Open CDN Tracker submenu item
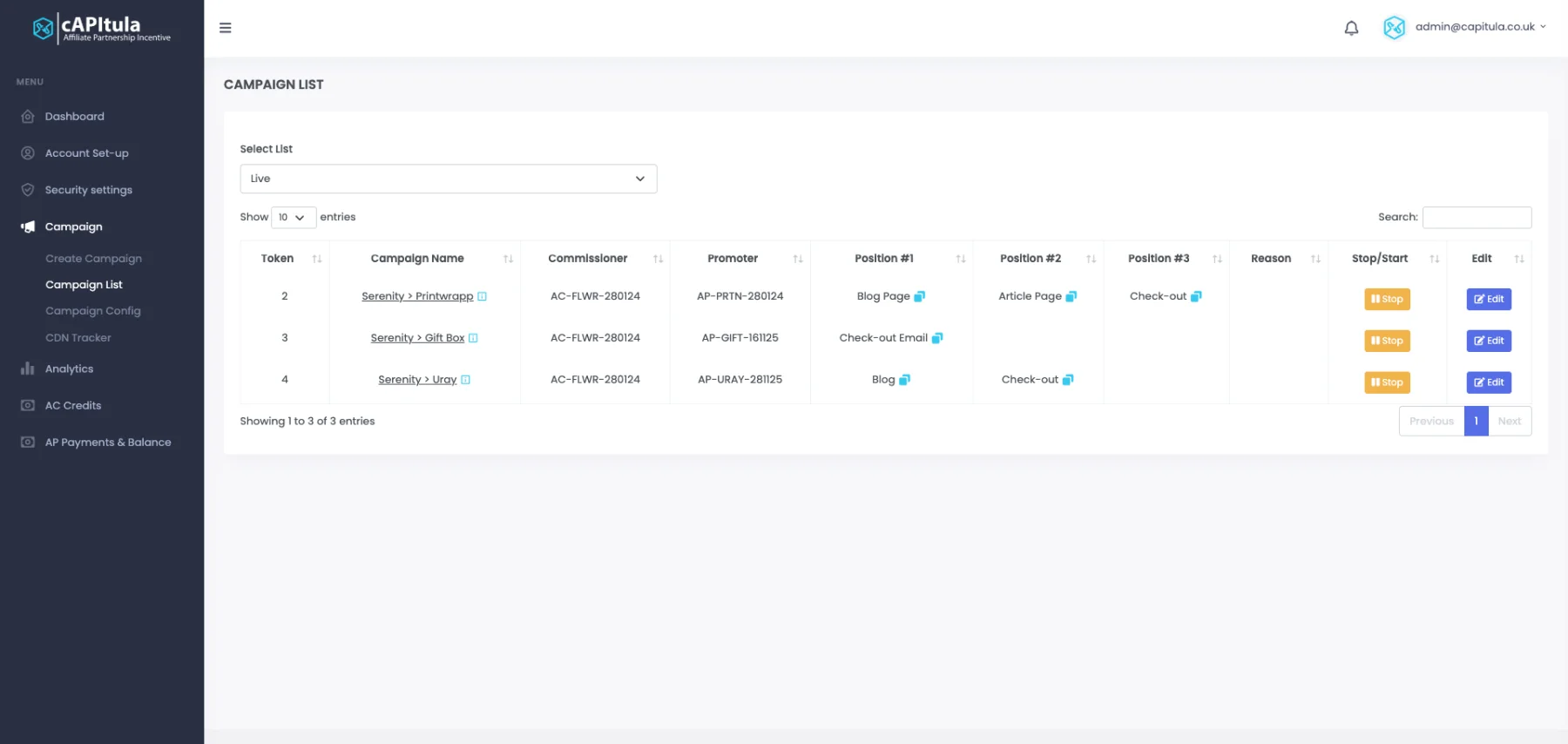Viewport: 1568px width, 744px height. [x=78, y=338]
